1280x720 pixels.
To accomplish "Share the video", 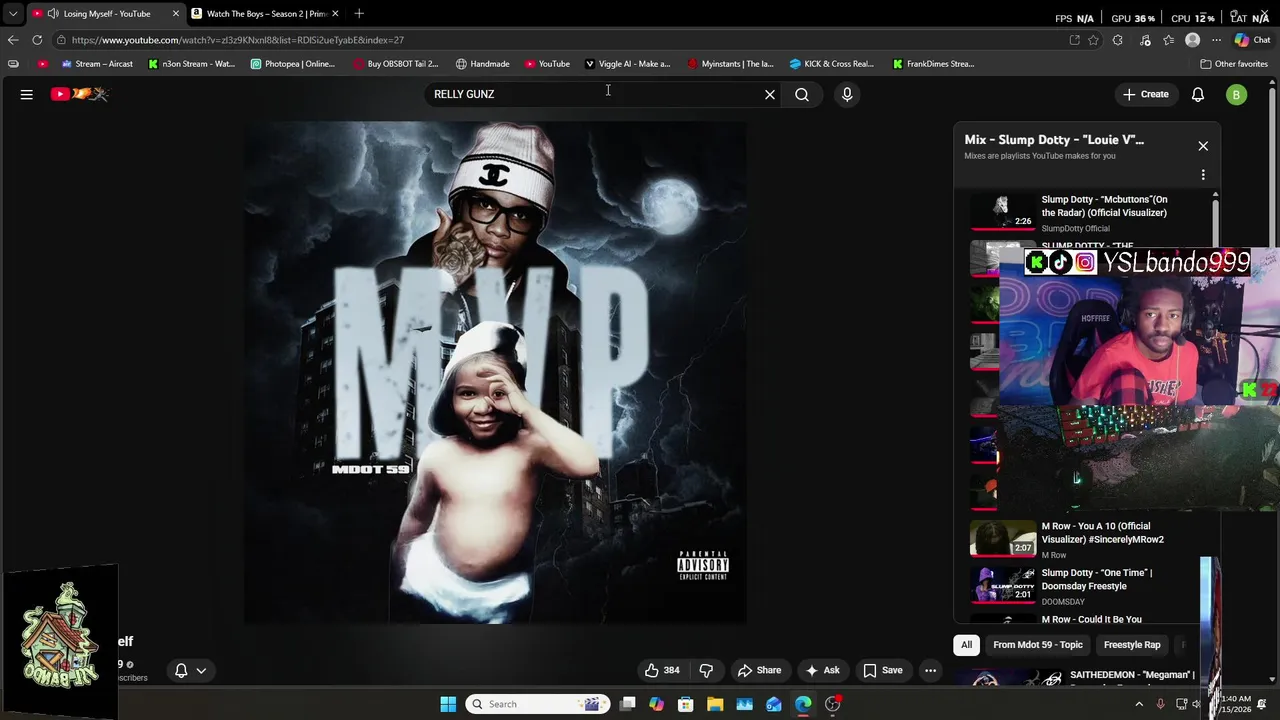I will coord(758,670).
